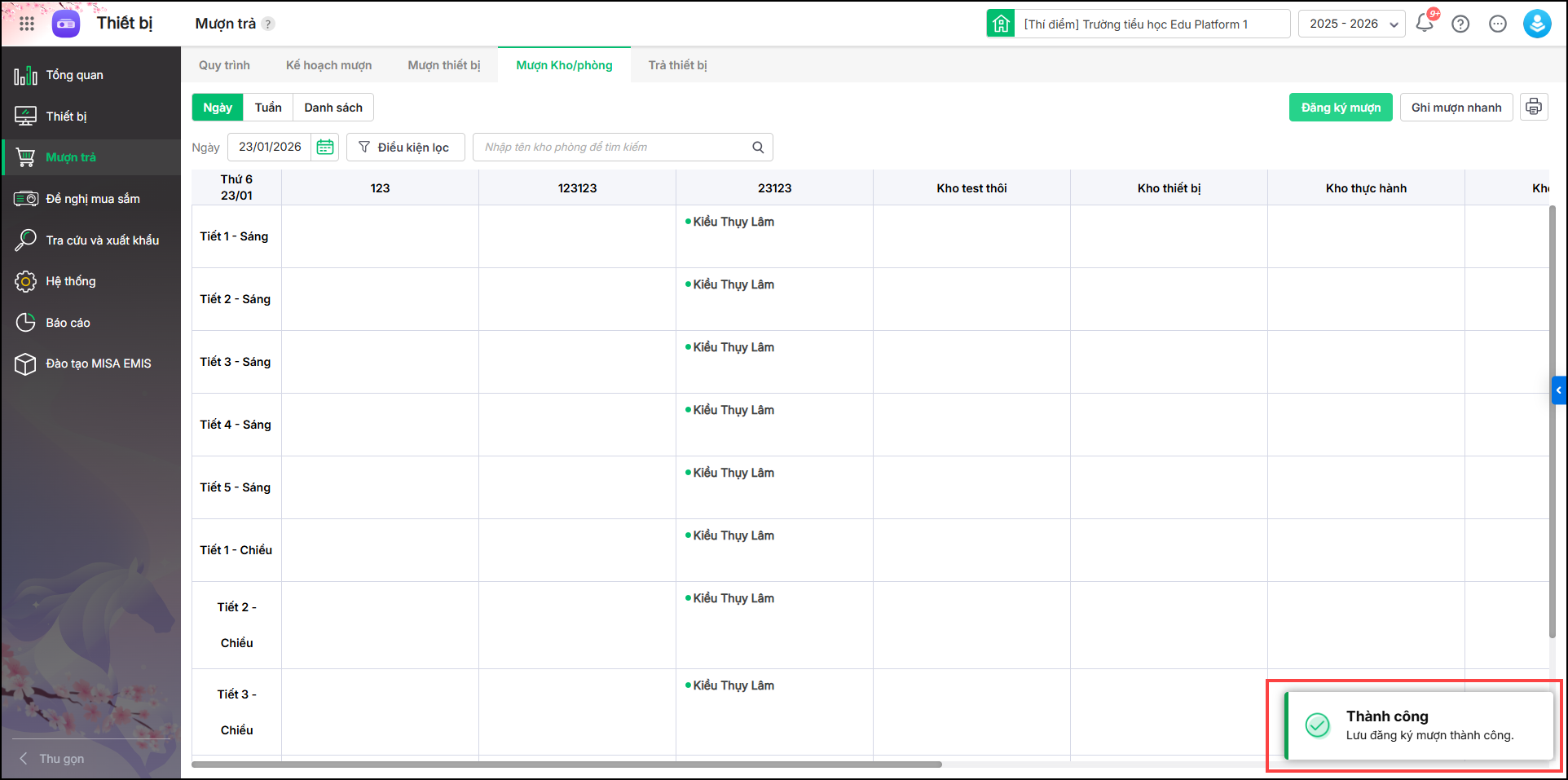The image size is (1568, 780).
Task: Switch to Tuần view
Action: click(x=268, y=108)
